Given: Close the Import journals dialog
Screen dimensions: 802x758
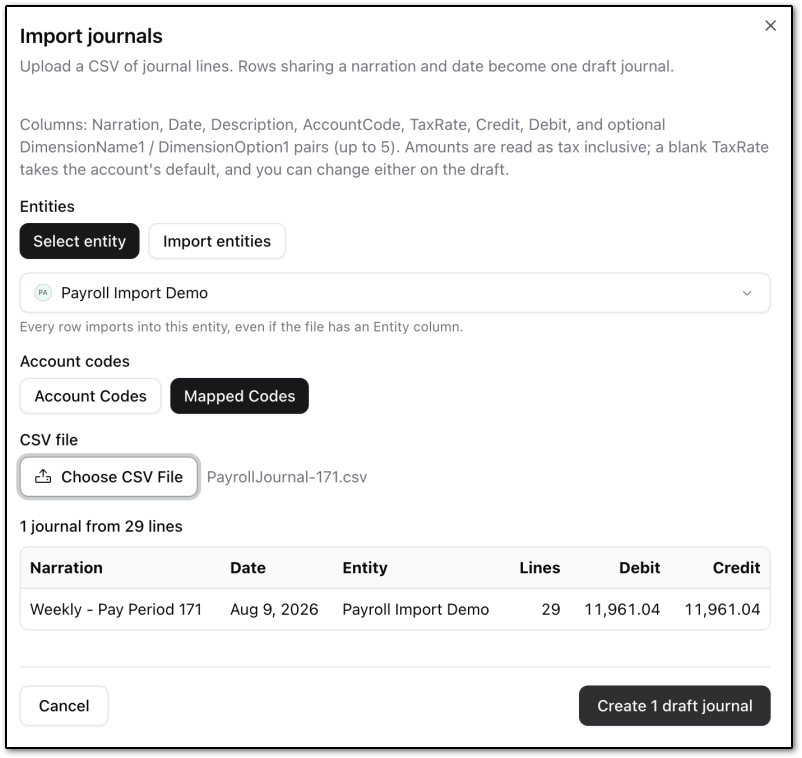Looking at the screenshot, I should pos(770,26).
